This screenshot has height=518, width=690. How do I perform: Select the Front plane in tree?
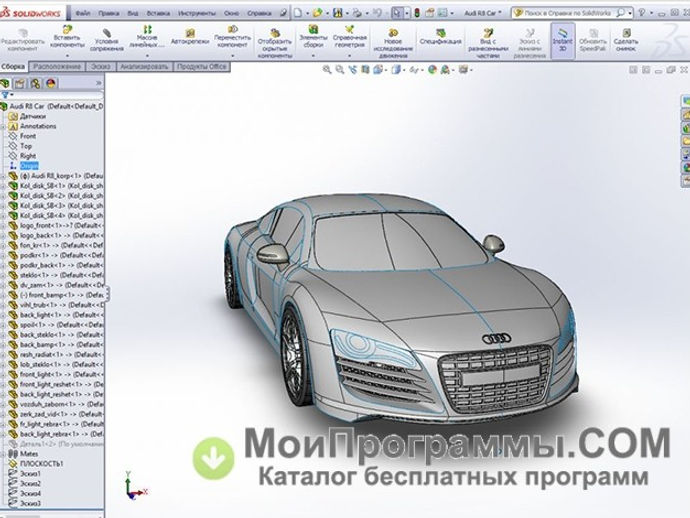click(x=28, y=136)
